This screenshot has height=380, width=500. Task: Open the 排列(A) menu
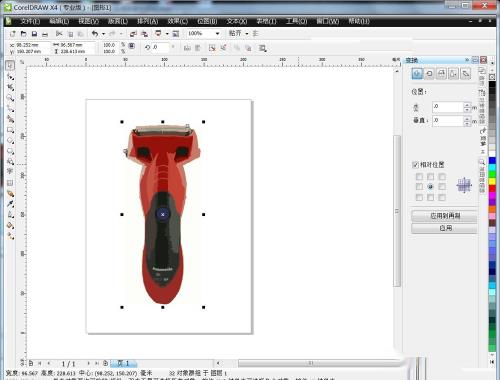[x=147, y=21]
